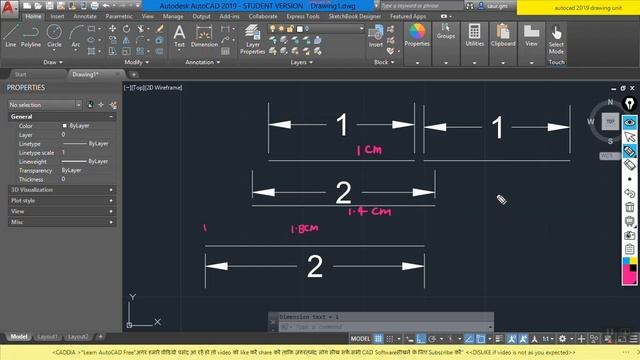The height and width of the screenshot is (360, 640).
Task: Click the camera icon in annotation toolbar
Action: tap(630, 235)
